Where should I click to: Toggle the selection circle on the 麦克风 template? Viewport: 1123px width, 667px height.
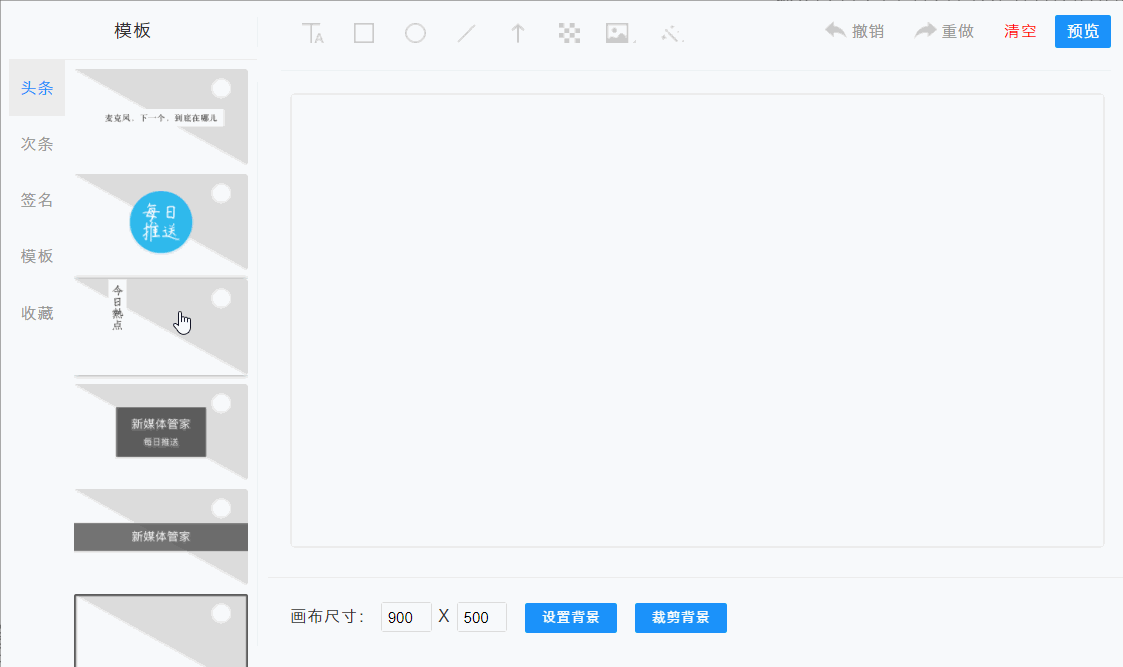point(220,88)
